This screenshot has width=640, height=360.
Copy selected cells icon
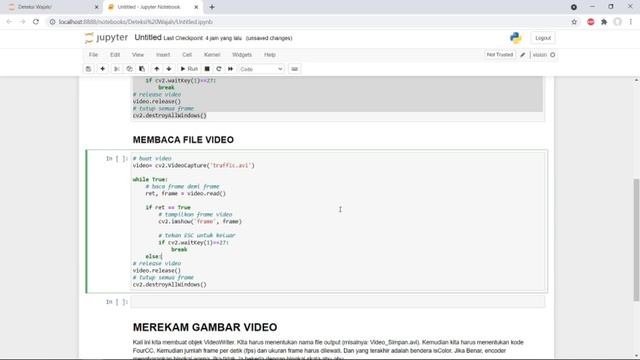[129, 69]
